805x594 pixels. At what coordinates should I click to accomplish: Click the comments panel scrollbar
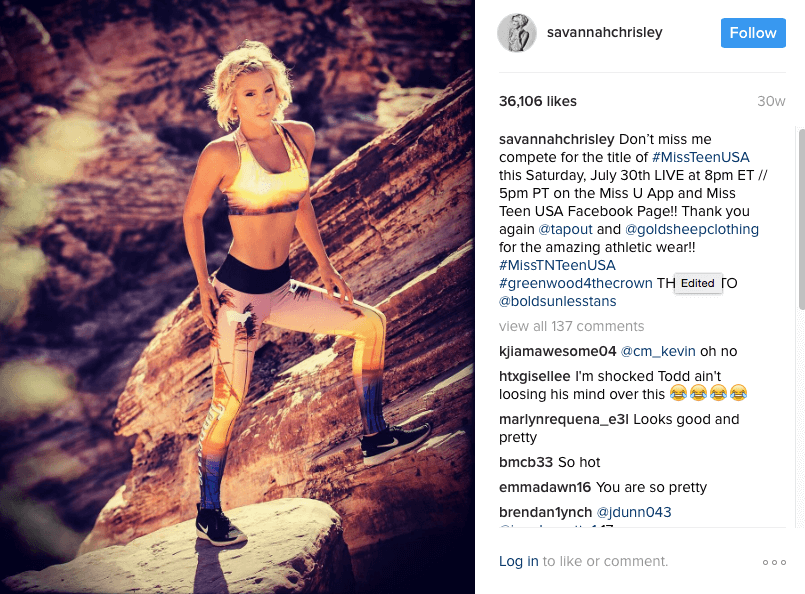(x=801, y=219)
